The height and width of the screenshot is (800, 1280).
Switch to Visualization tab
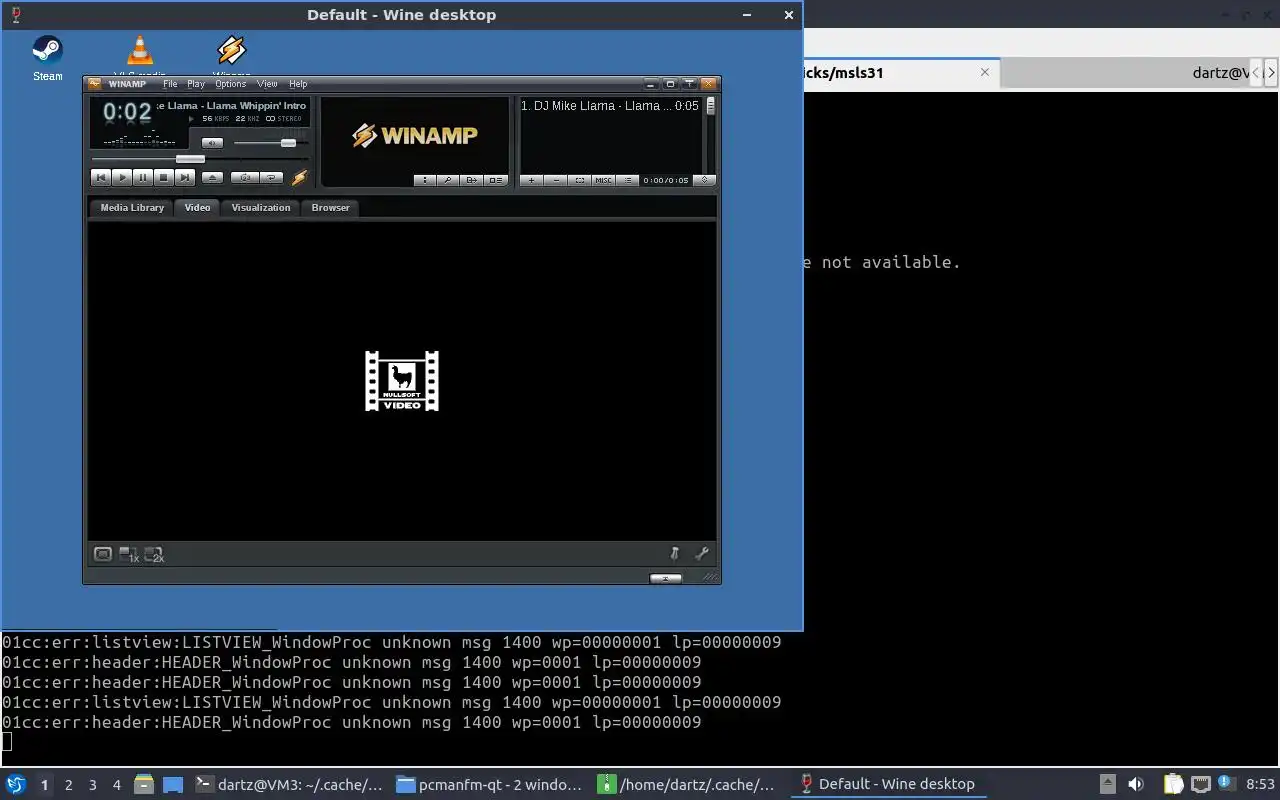[261, 207]
